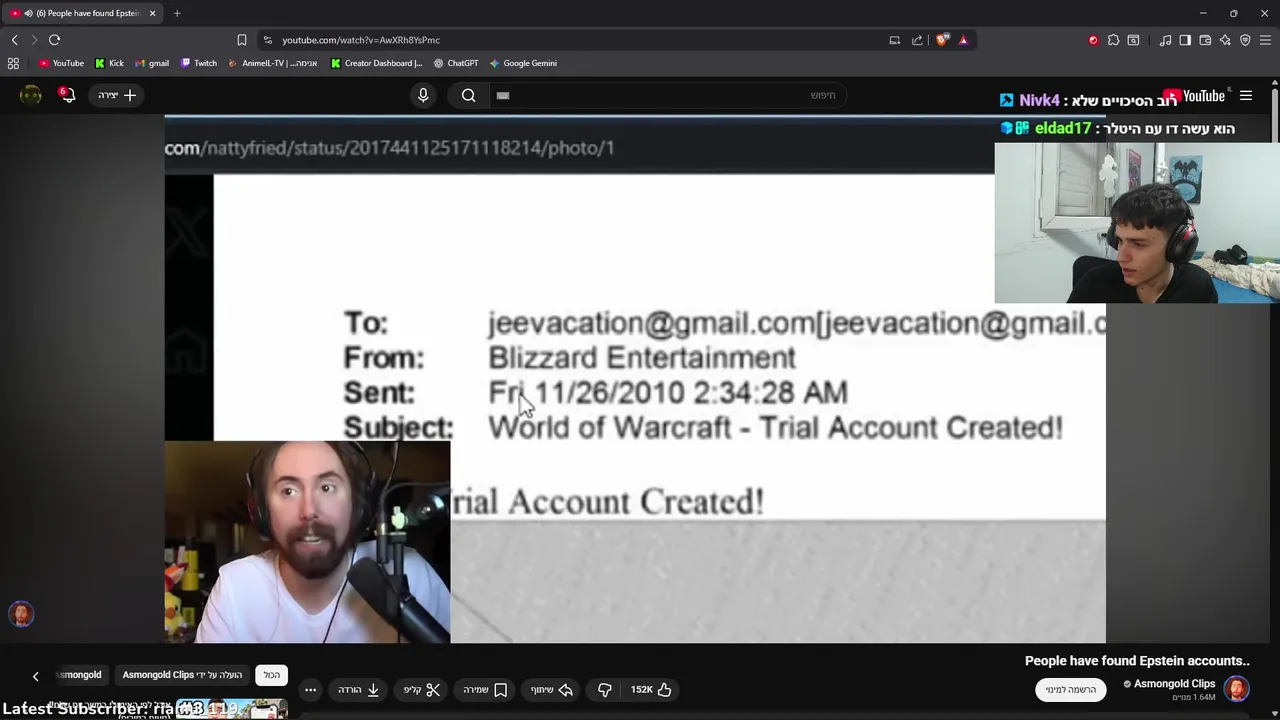Click the white channel subscribe button

[x=1070, y=690]
